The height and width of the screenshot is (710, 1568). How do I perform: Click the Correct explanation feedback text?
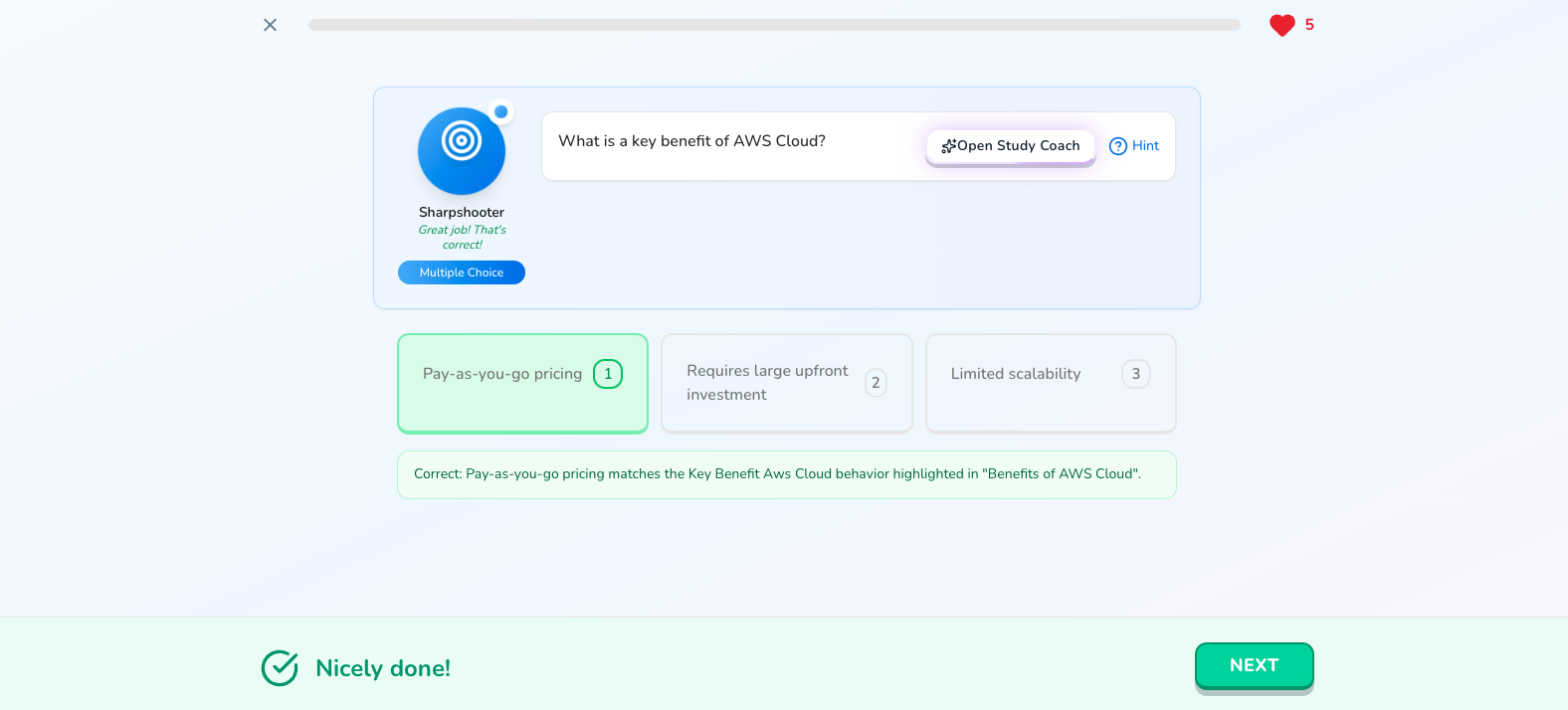point(778,474)
